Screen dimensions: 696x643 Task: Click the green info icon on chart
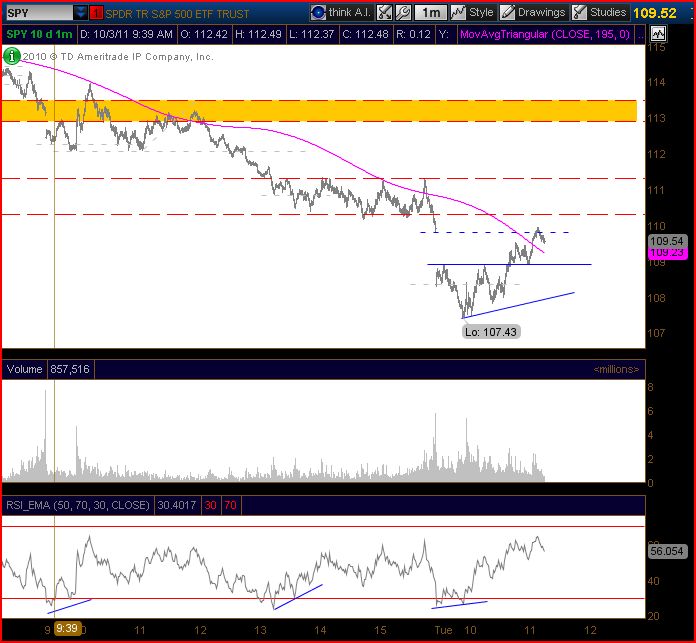[x=12, y=56]
